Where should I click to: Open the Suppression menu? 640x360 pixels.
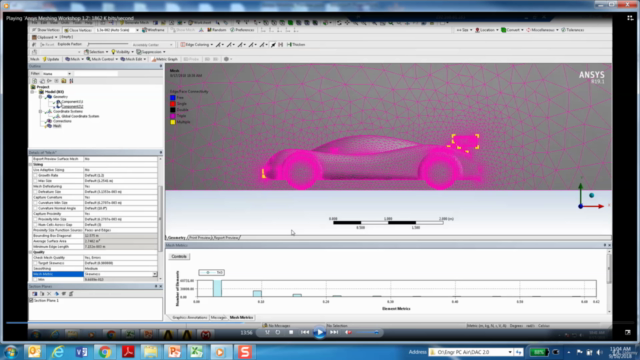tap(151, 52)
